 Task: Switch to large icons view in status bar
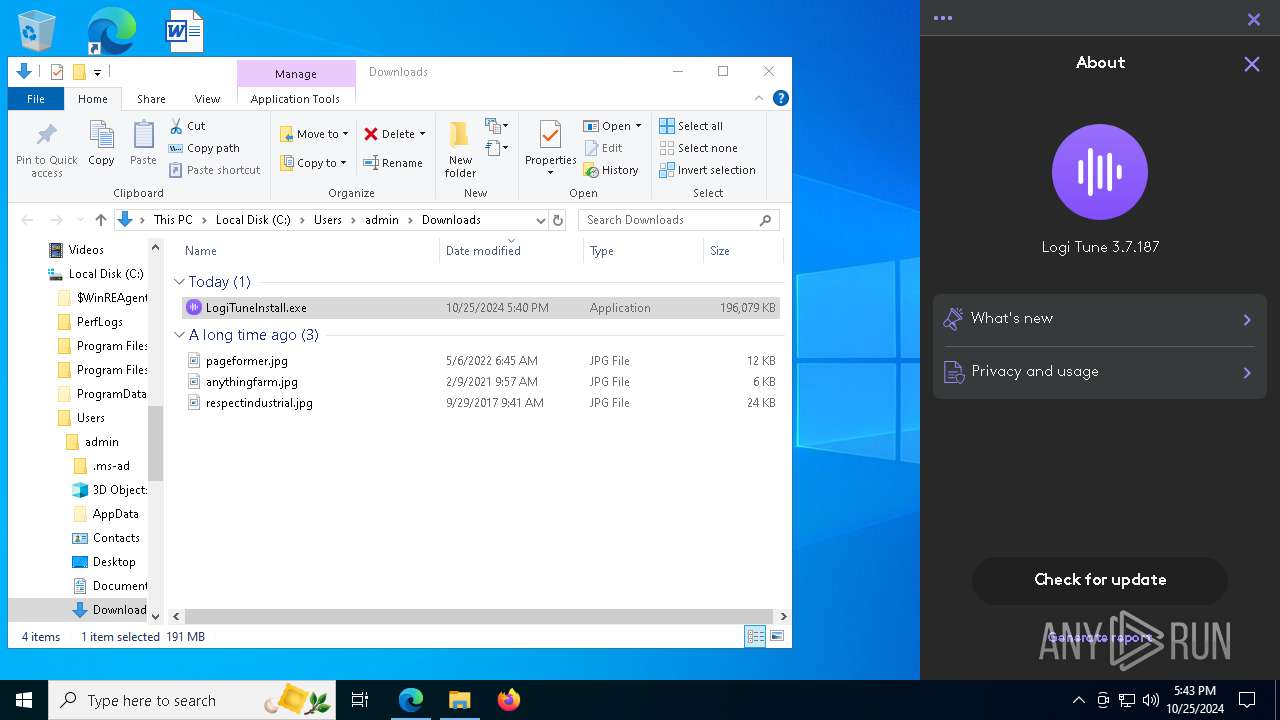click(x=777, y=636)
